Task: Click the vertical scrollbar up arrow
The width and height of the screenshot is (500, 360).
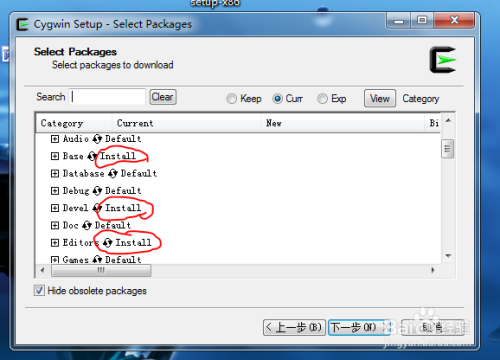Action: pos(448,120)
